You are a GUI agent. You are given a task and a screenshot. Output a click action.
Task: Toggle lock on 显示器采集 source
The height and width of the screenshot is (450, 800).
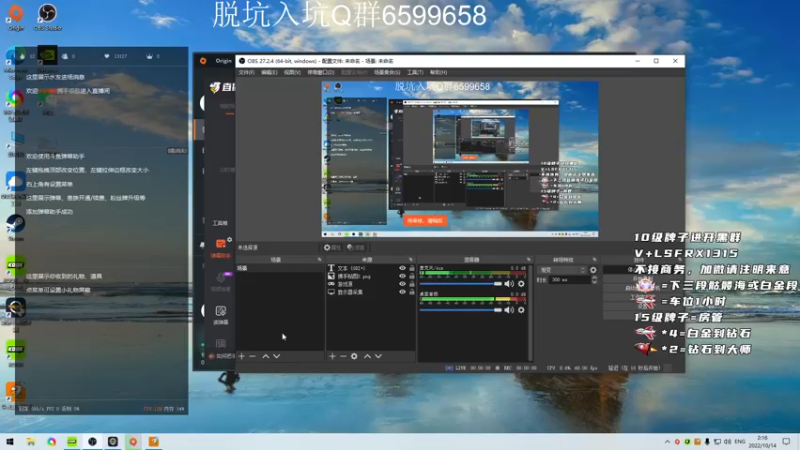(412, 292)
